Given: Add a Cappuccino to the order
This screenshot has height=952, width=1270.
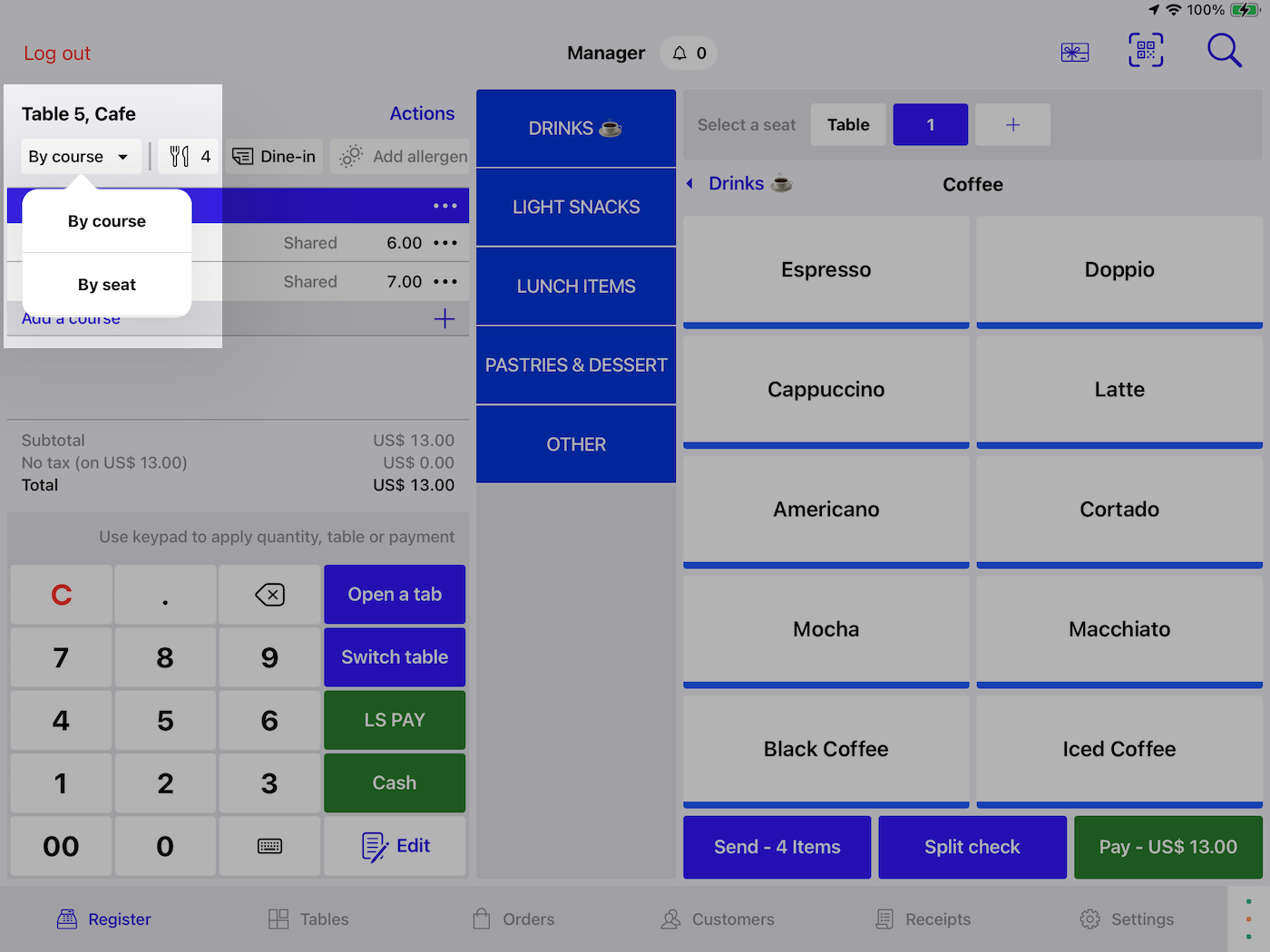Looking at the screenshot, I should click(825, 390).
